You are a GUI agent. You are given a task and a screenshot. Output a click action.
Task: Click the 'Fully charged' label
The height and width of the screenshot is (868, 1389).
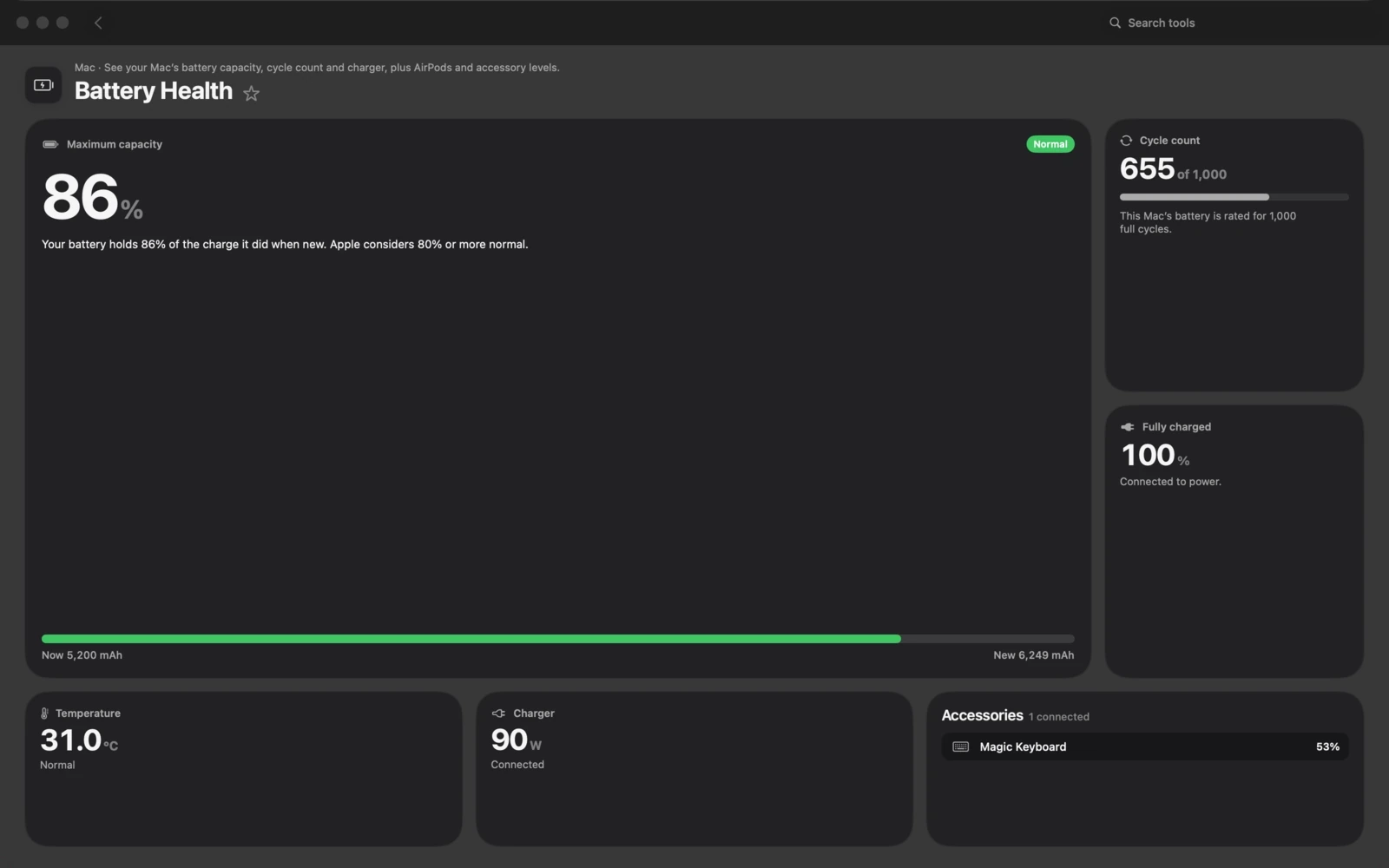1176,427
